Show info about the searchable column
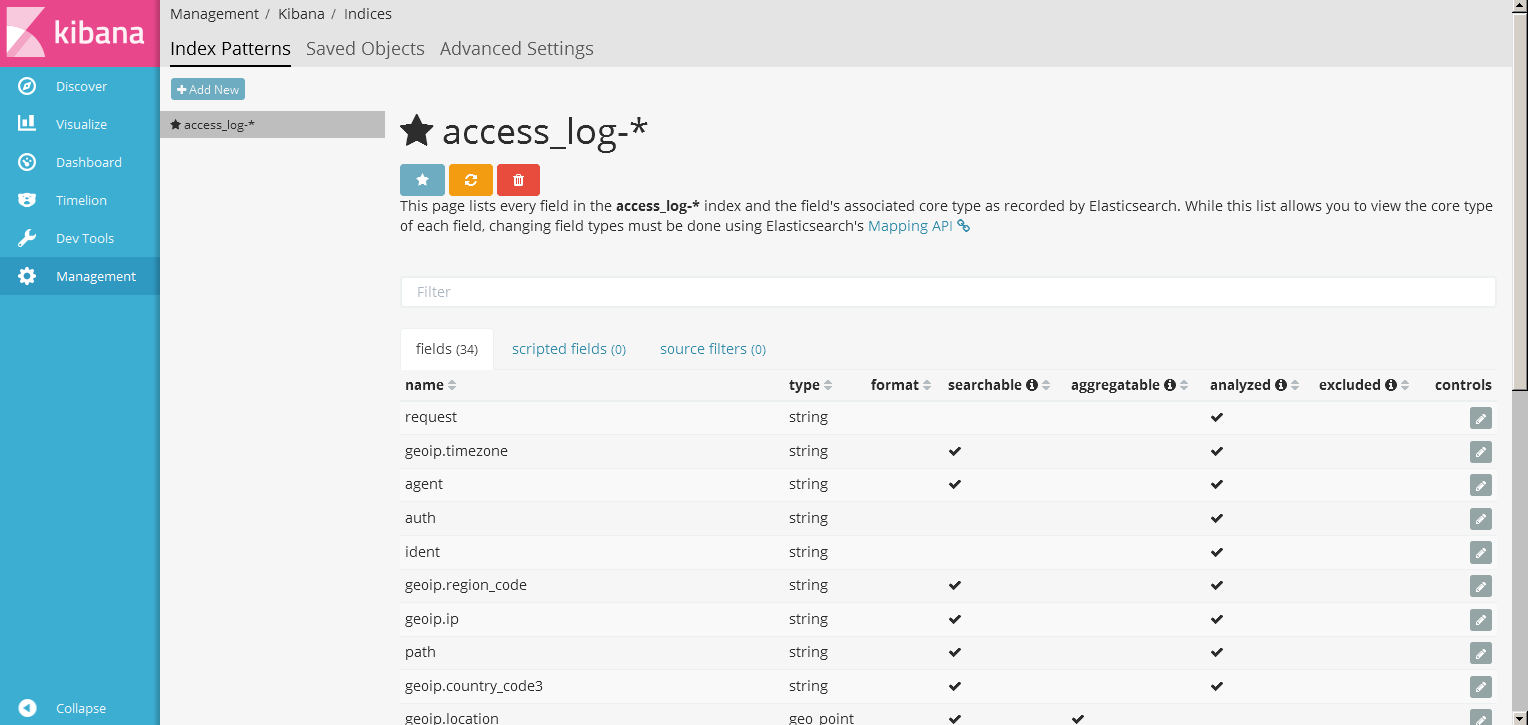The width and height of the screenshot is (1528, 725). point(1032,385)
